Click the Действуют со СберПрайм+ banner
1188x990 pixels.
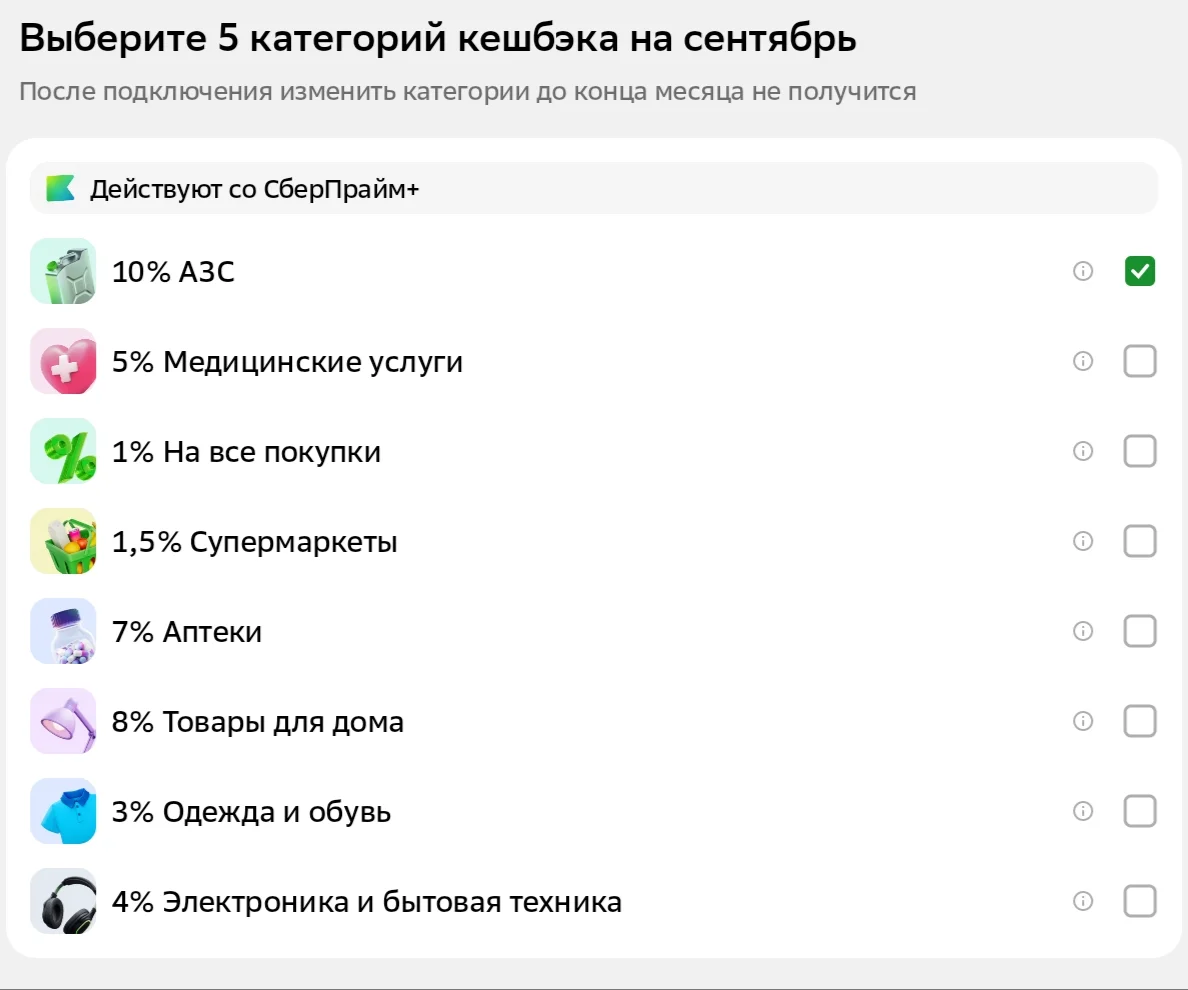pos(594,189)
